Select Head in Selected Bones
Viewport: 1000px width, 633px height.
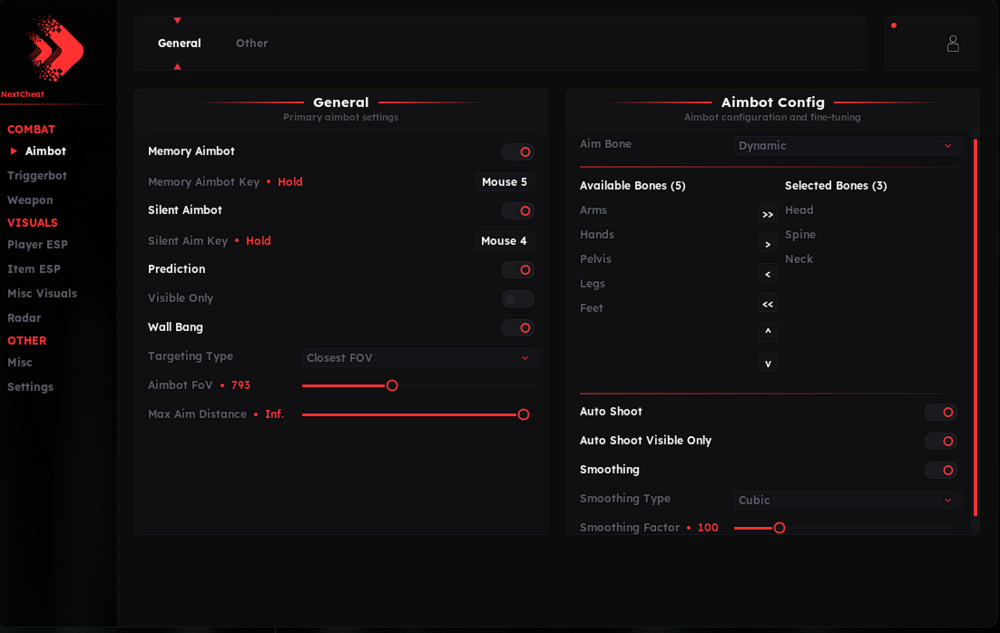coord(799,210)
